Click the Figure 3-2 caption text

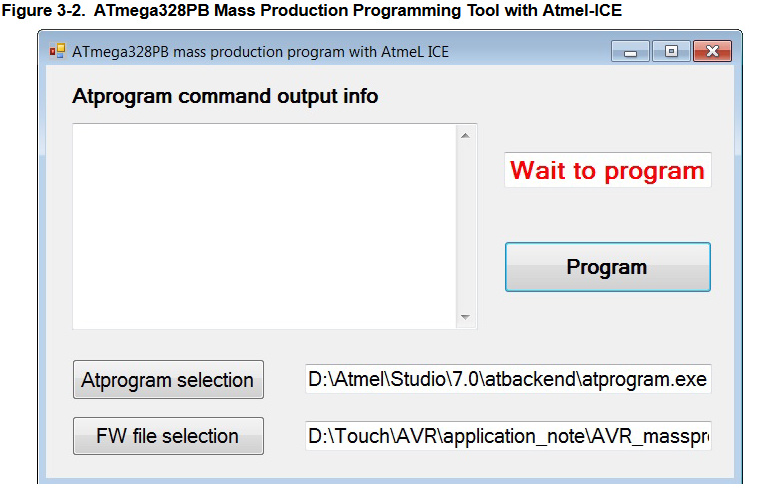pyautogui.click(x=312, y=10)
